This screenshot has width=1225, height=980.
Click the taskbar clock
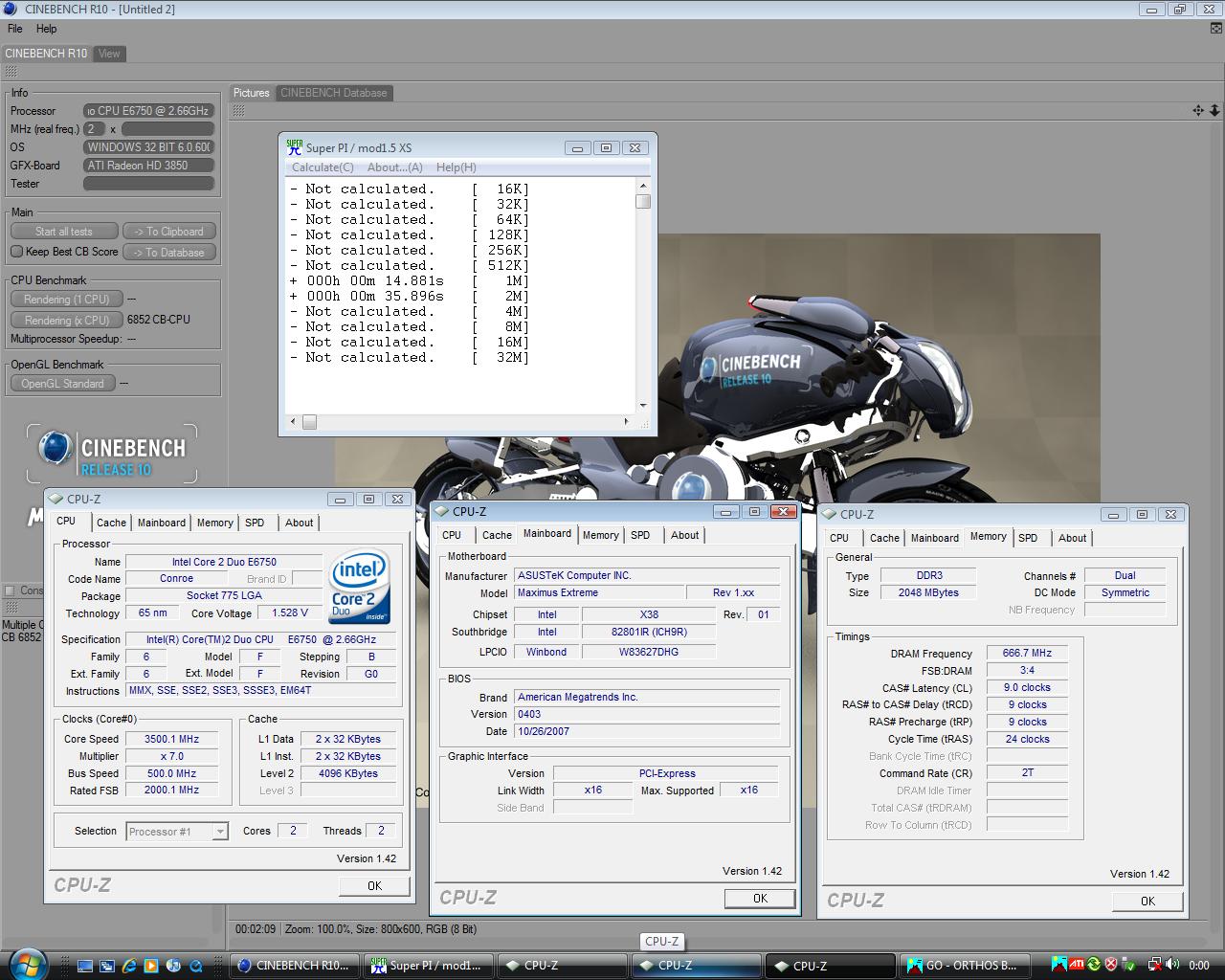tap(1199, 966)
